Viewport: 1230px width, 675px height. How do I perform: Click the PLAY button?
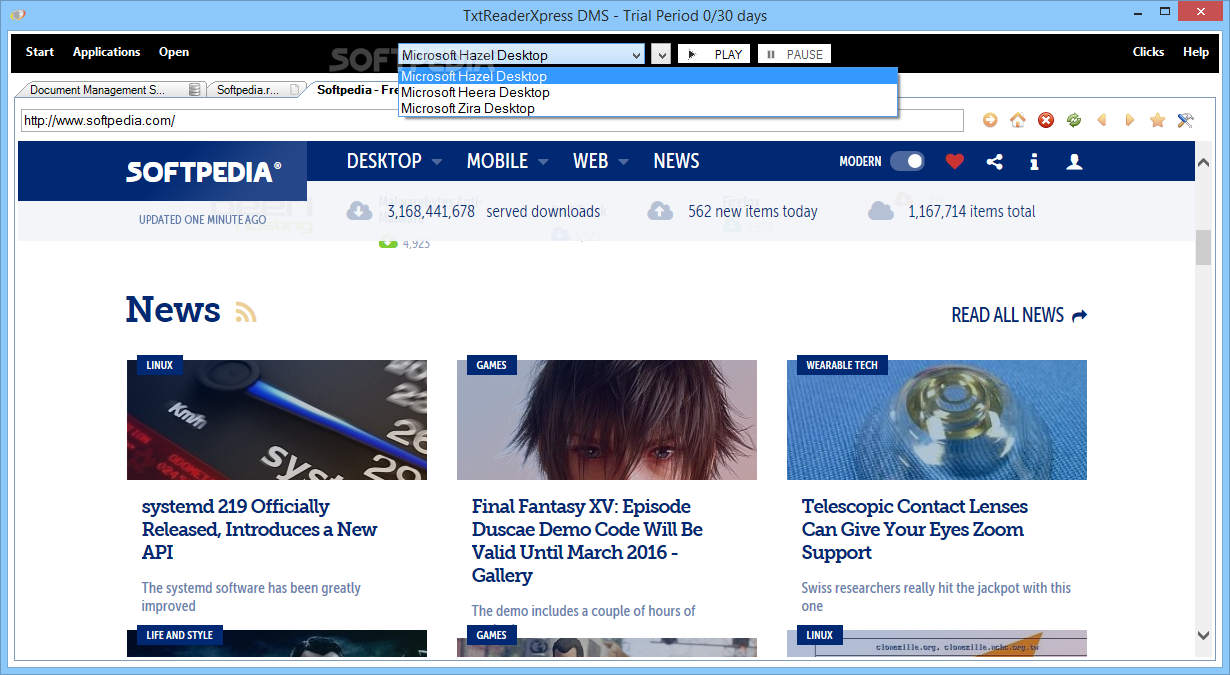[714, 55]
